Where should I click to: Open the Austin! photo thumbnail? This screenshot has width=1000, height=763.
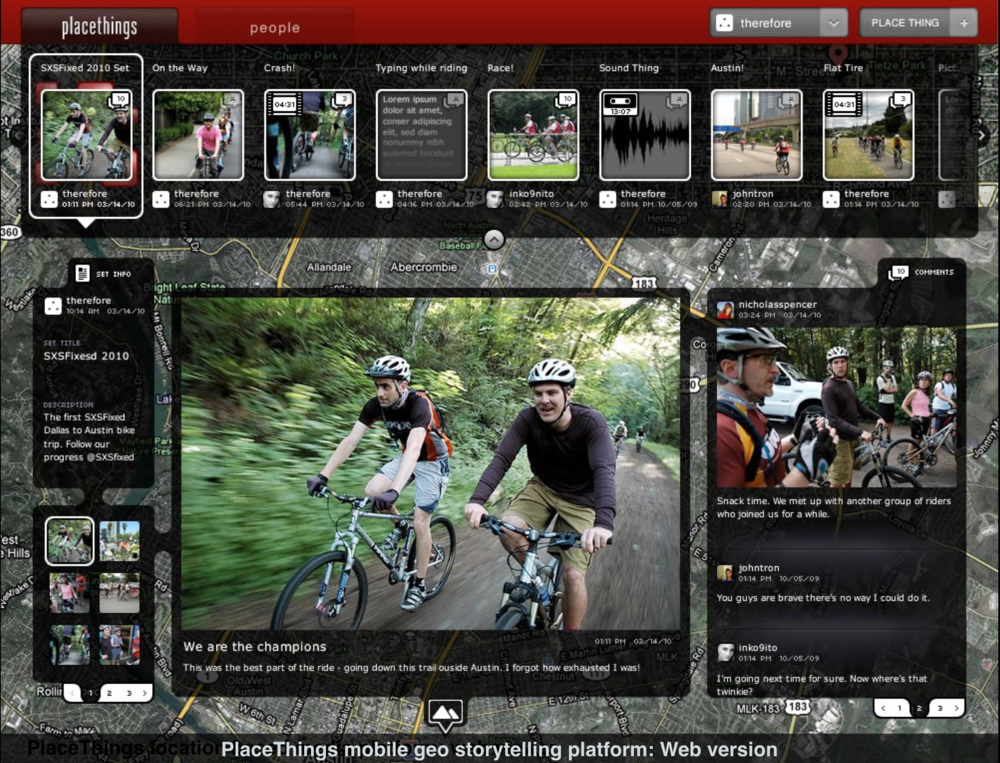(x=757, y=135)
